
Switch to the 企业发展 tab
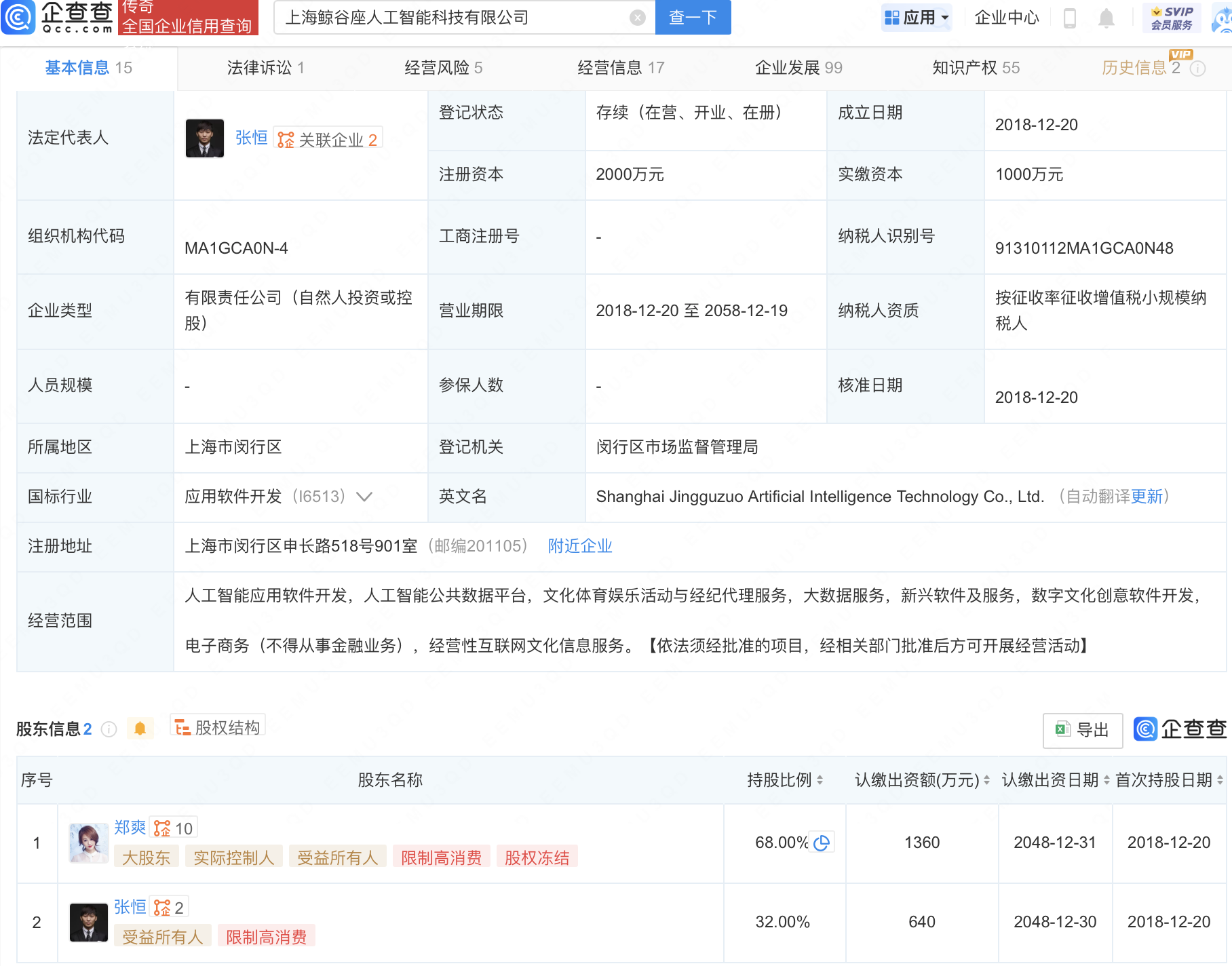coord(799,68)
